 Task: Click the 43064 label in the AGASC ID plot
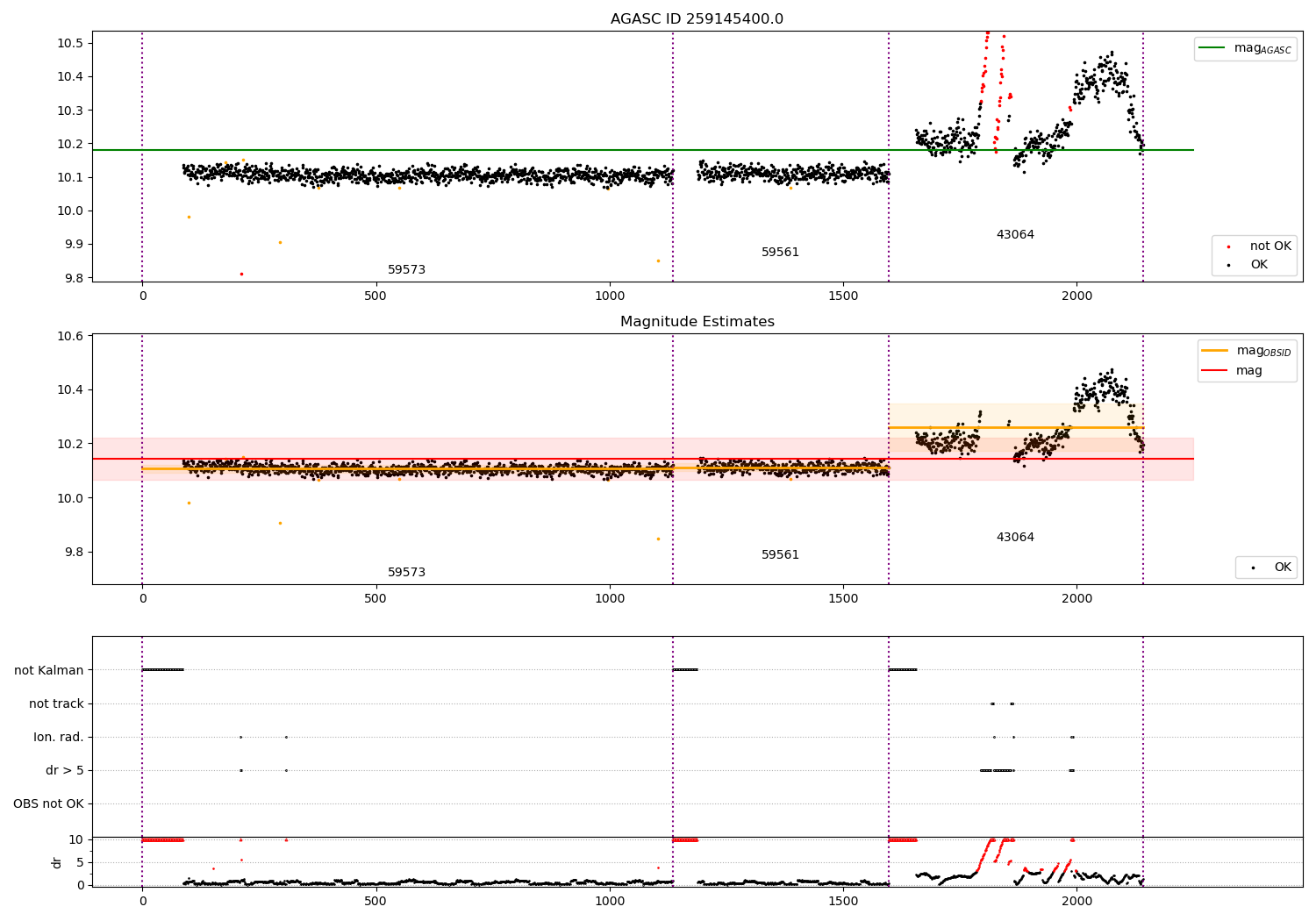click(x=1015, y=235)
